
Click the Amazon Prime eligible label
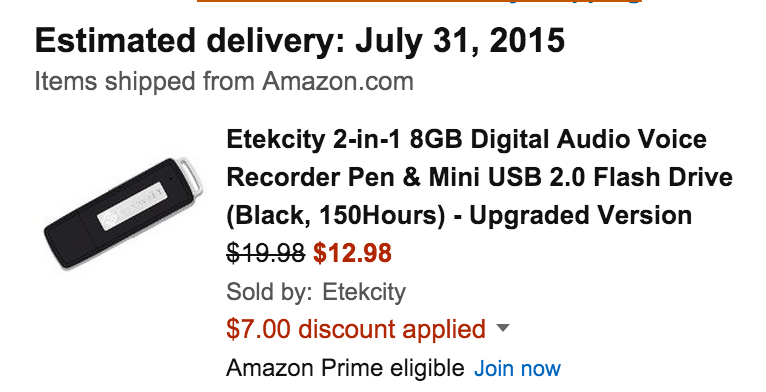tap(345, 368)
